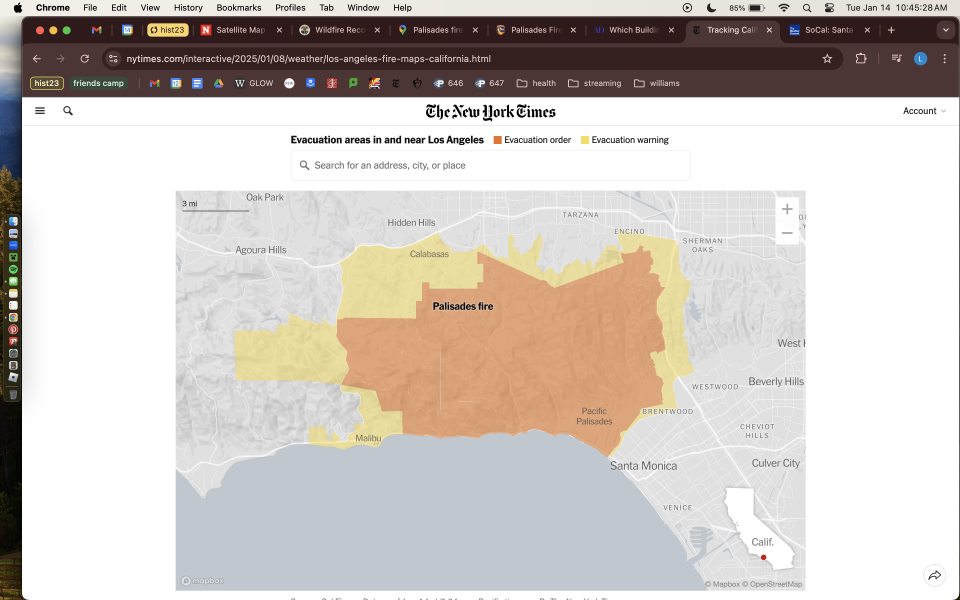Image resolution: width=960 pixels, height=600 pixels.
Task: Open the Account dropdown on the NYT header
Action: tap(923, 111)
